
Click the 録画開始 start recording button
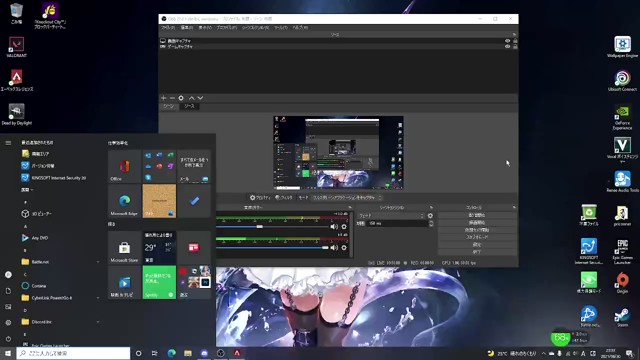(x=477, y=222)
